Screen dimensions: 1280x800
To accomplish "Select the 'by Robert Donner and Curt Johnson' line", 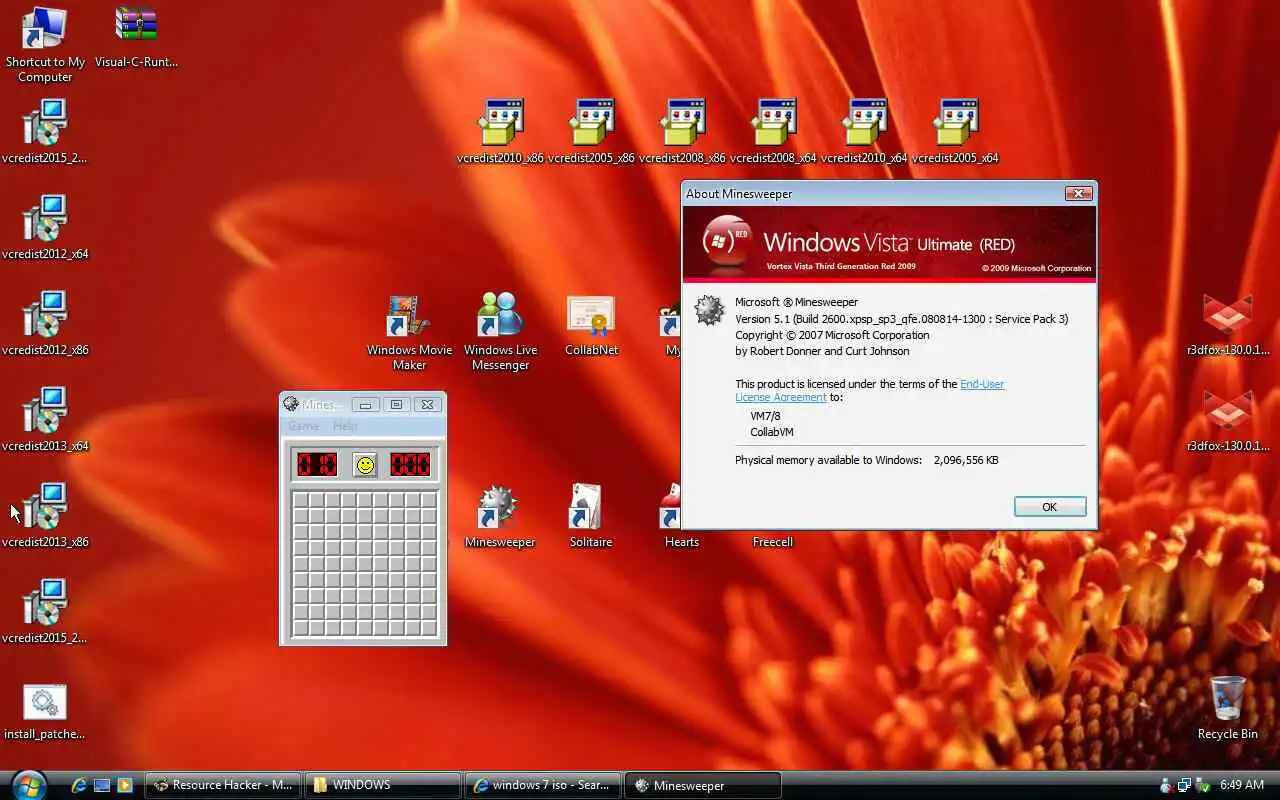I will coord(822,351).
